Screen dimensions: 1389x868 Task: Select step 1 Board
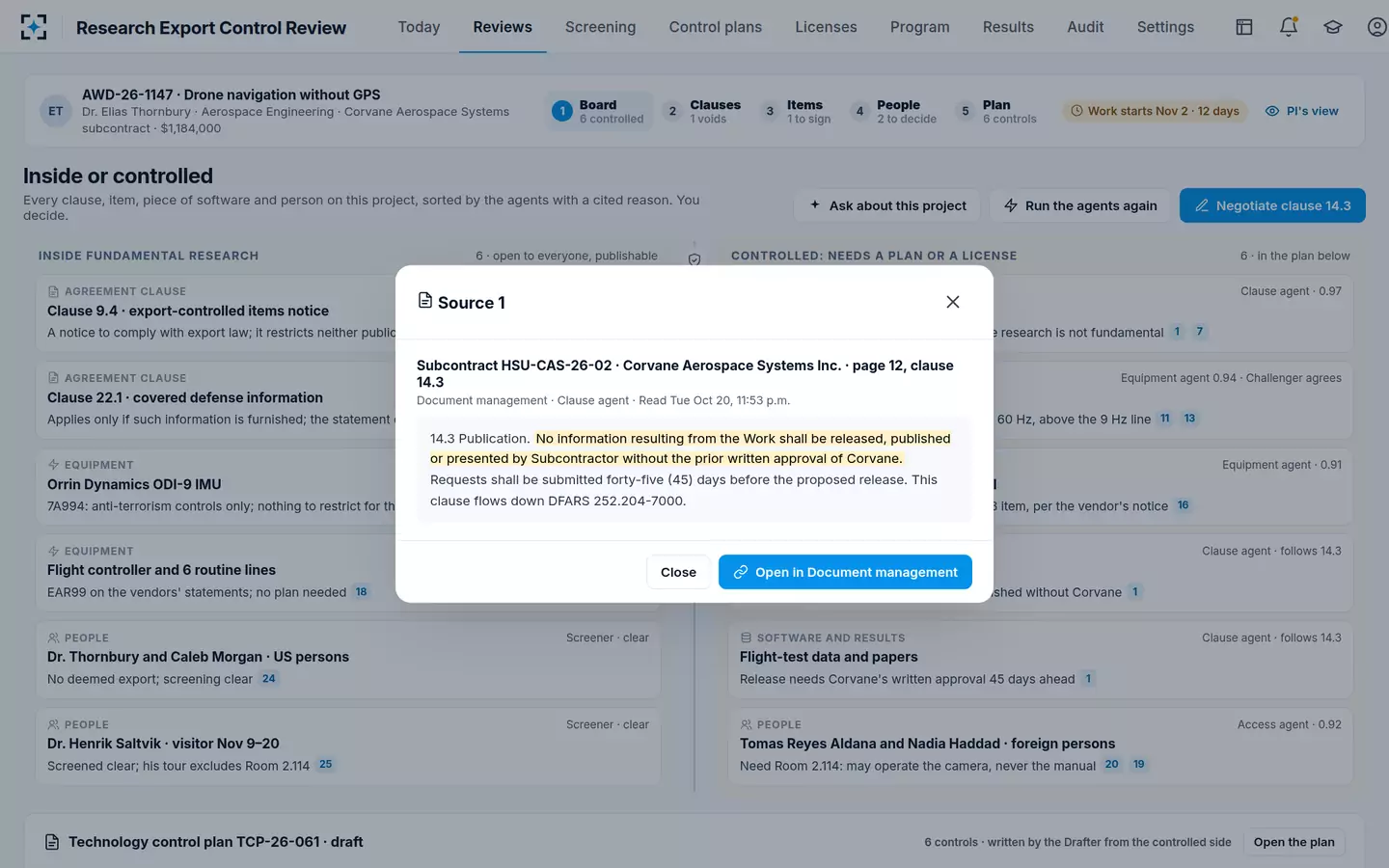598,111
